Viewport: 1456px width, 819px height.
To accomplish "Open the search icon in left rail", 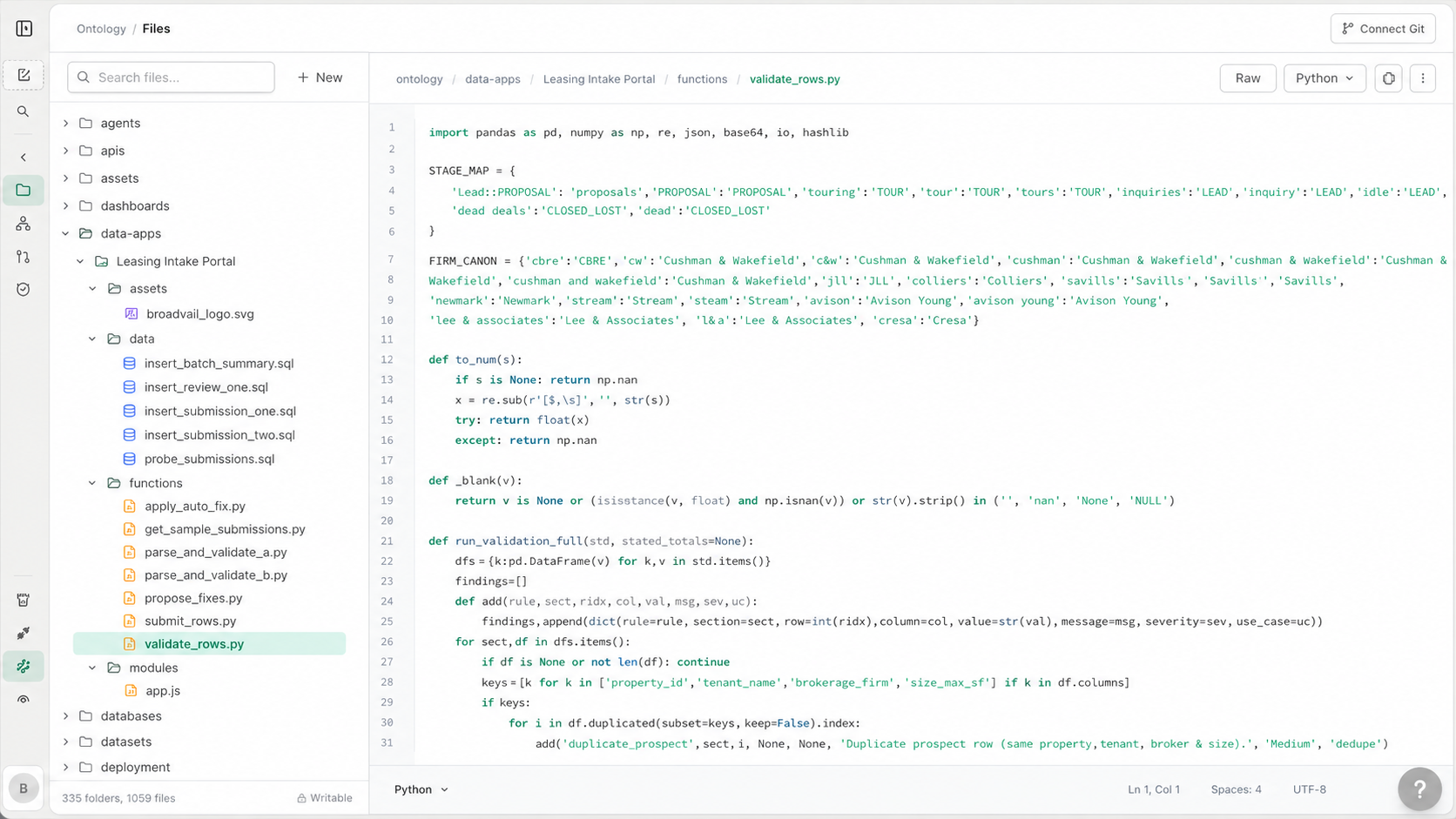I will click(24, 111).
